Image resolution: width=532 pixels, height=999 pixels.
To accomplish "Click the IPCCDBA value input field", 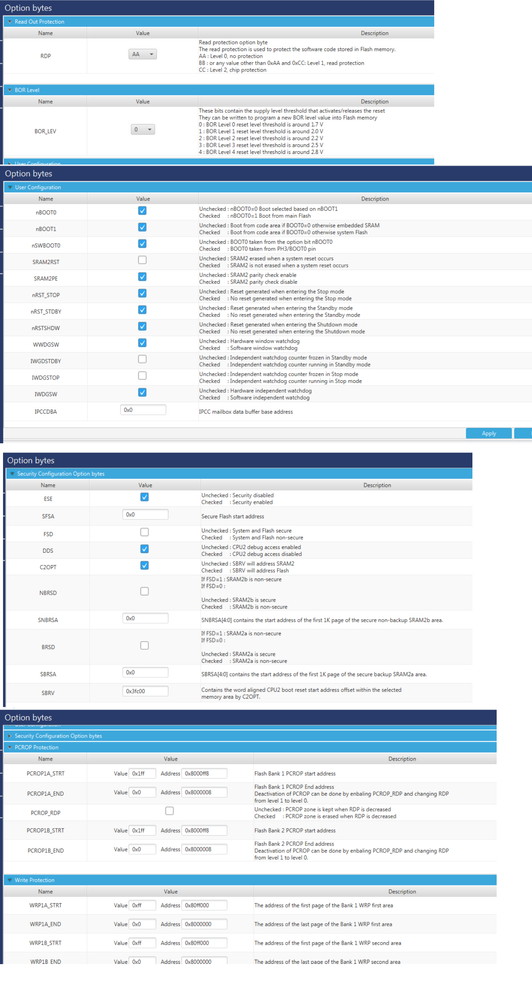I will pos(143,410).
